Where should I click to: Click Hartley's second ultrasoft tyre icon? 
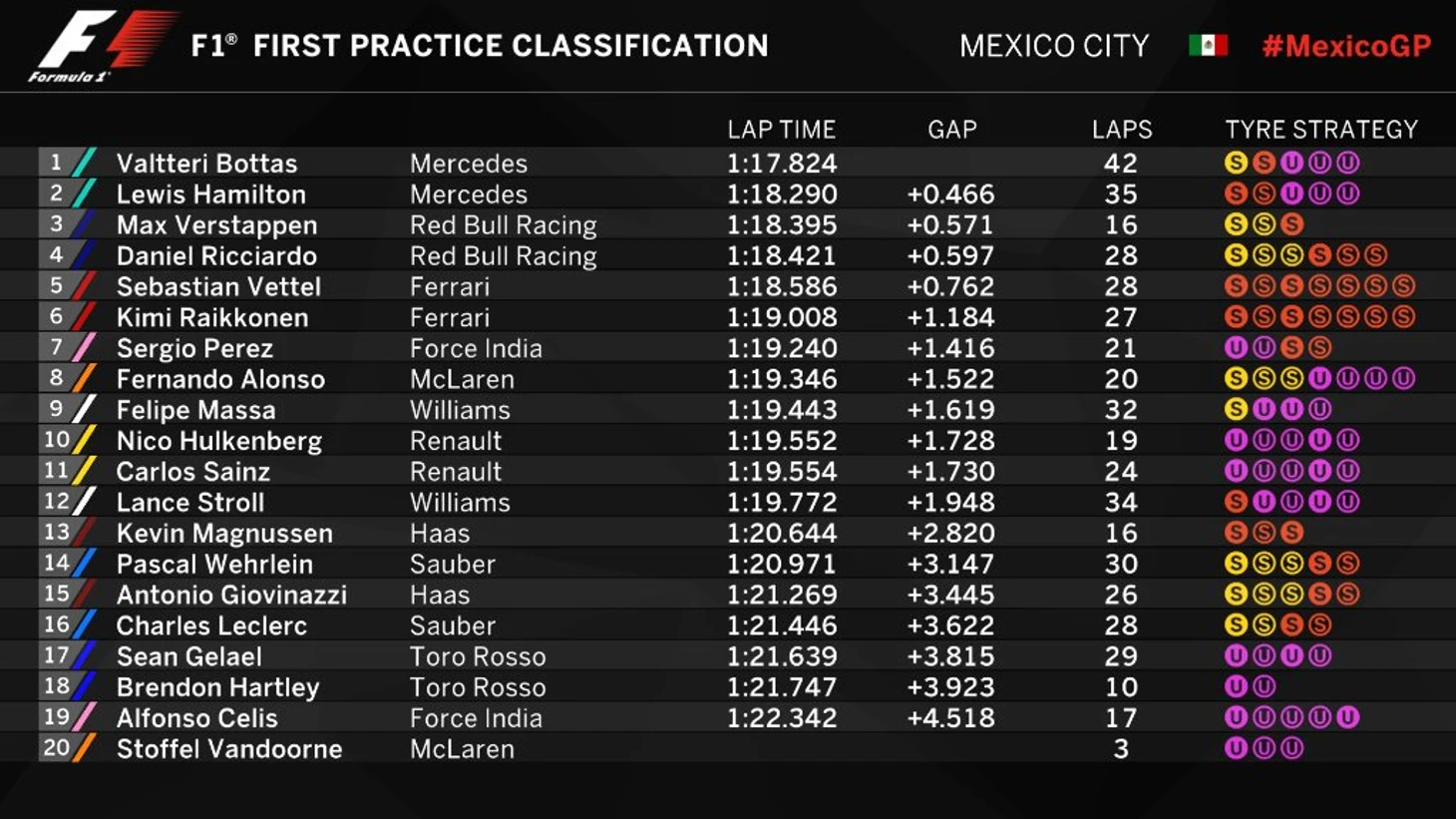[x=1264, y=686]
